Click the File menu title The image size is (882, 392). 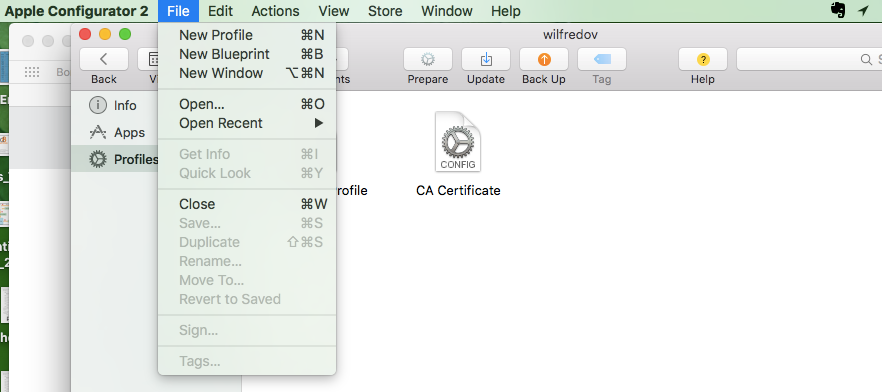pos(178,11)
